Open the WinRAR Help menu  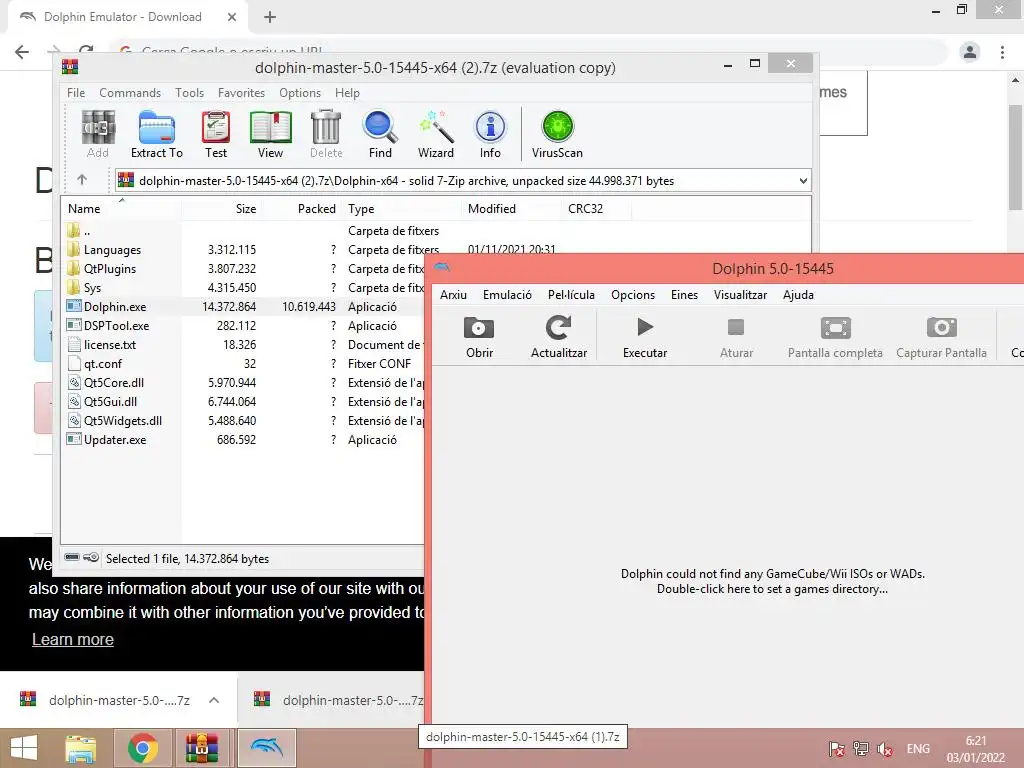click(x=347, y=93)
